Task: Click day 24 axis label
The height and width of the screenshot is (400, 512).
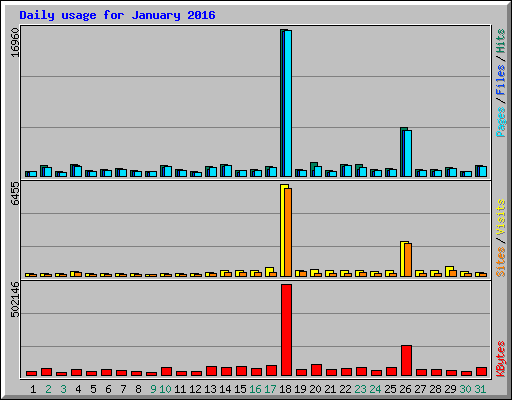Action: (x=375, y=389)
